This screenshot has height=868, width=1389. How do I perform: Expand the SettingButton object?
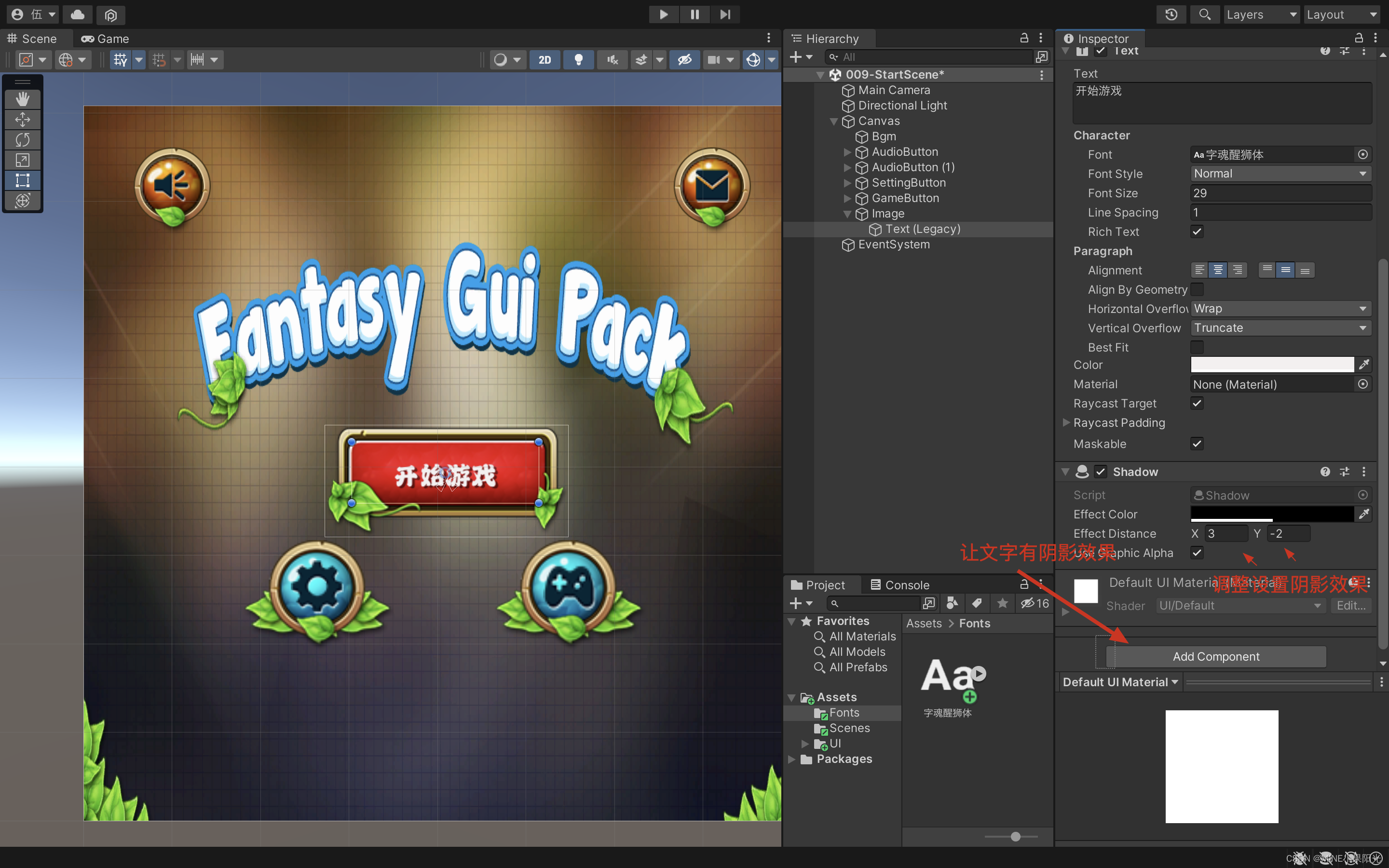coord(847,183)
